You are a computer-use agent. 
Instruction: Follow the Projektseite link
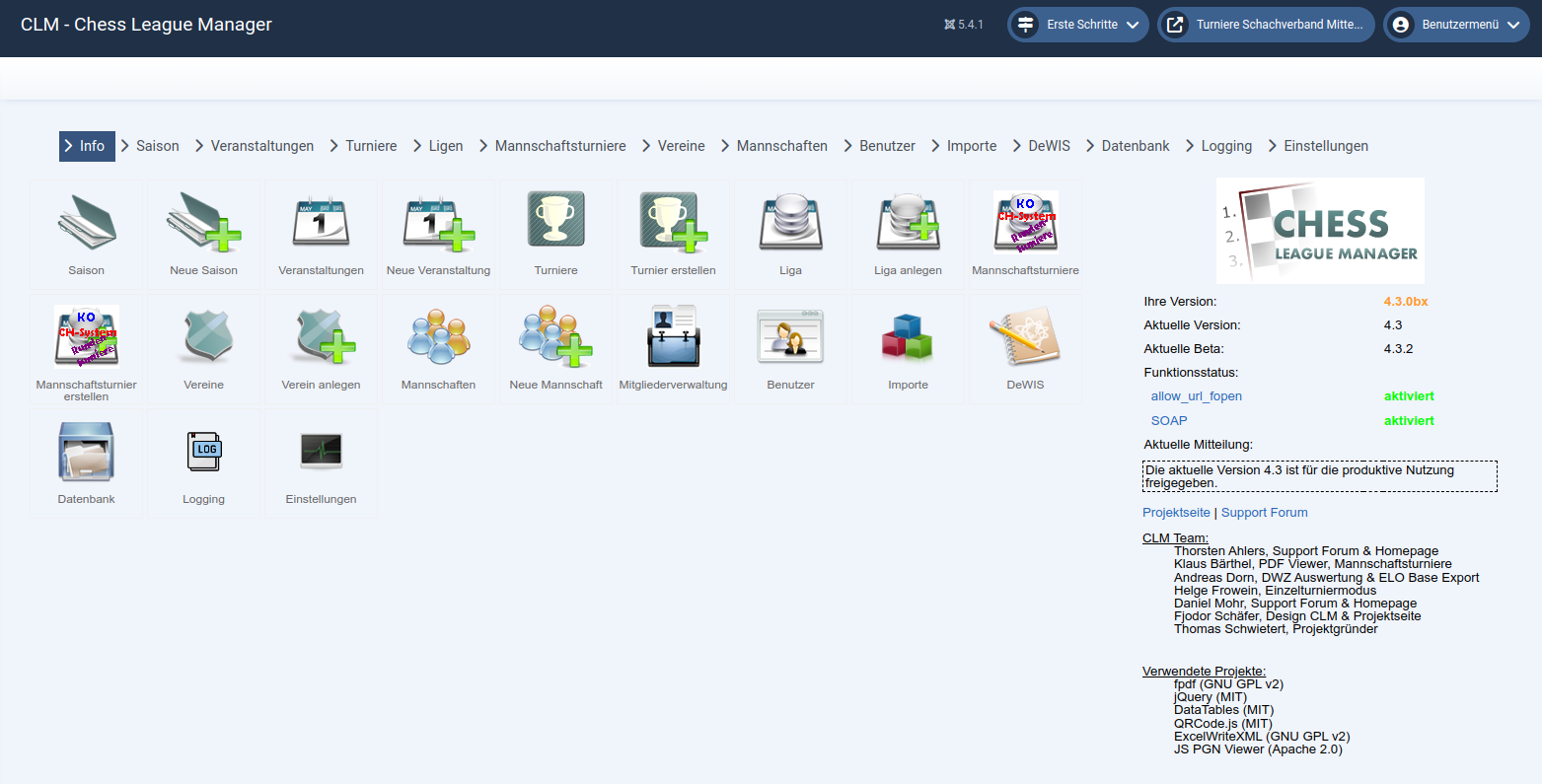tap(1176, 513)
